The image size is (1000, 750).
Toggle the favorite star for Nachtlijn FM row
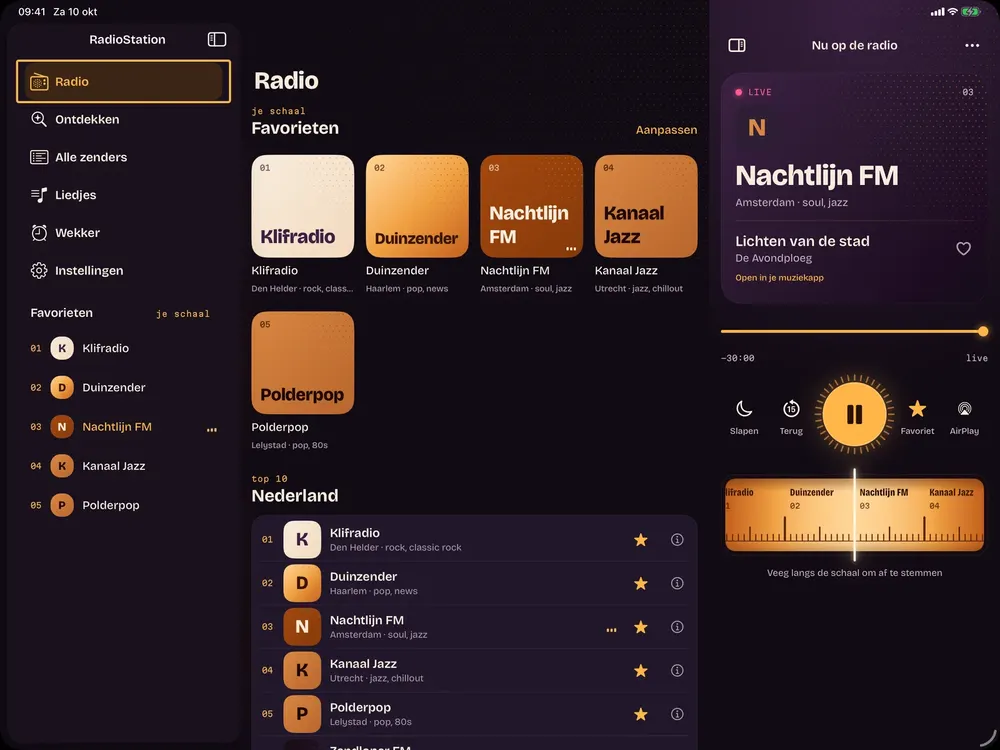(640, 627)
